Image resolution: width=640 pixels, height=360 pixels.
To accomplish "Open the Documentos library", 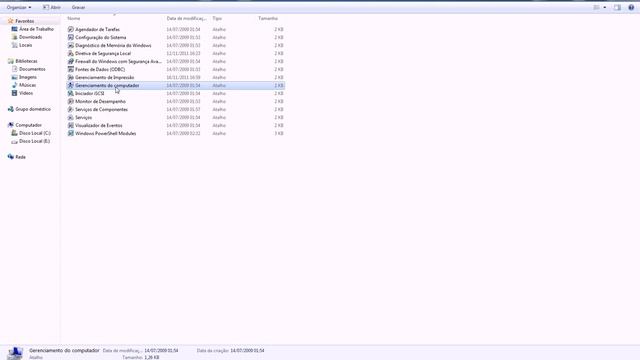I will coord(32,69).
